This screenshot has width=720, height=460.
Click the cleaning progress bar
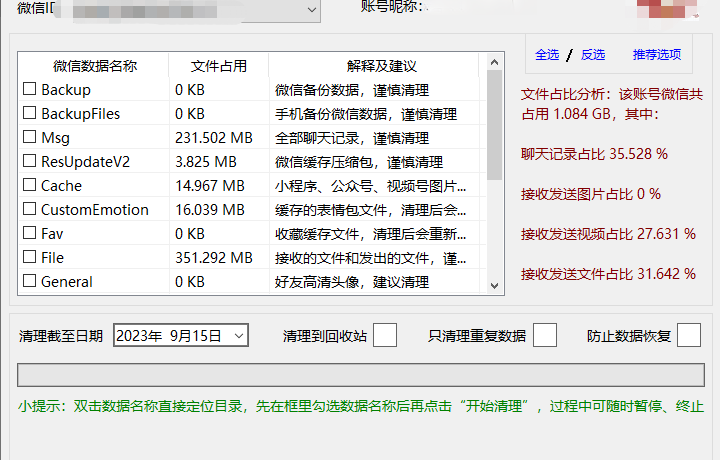tap(361, 375)
